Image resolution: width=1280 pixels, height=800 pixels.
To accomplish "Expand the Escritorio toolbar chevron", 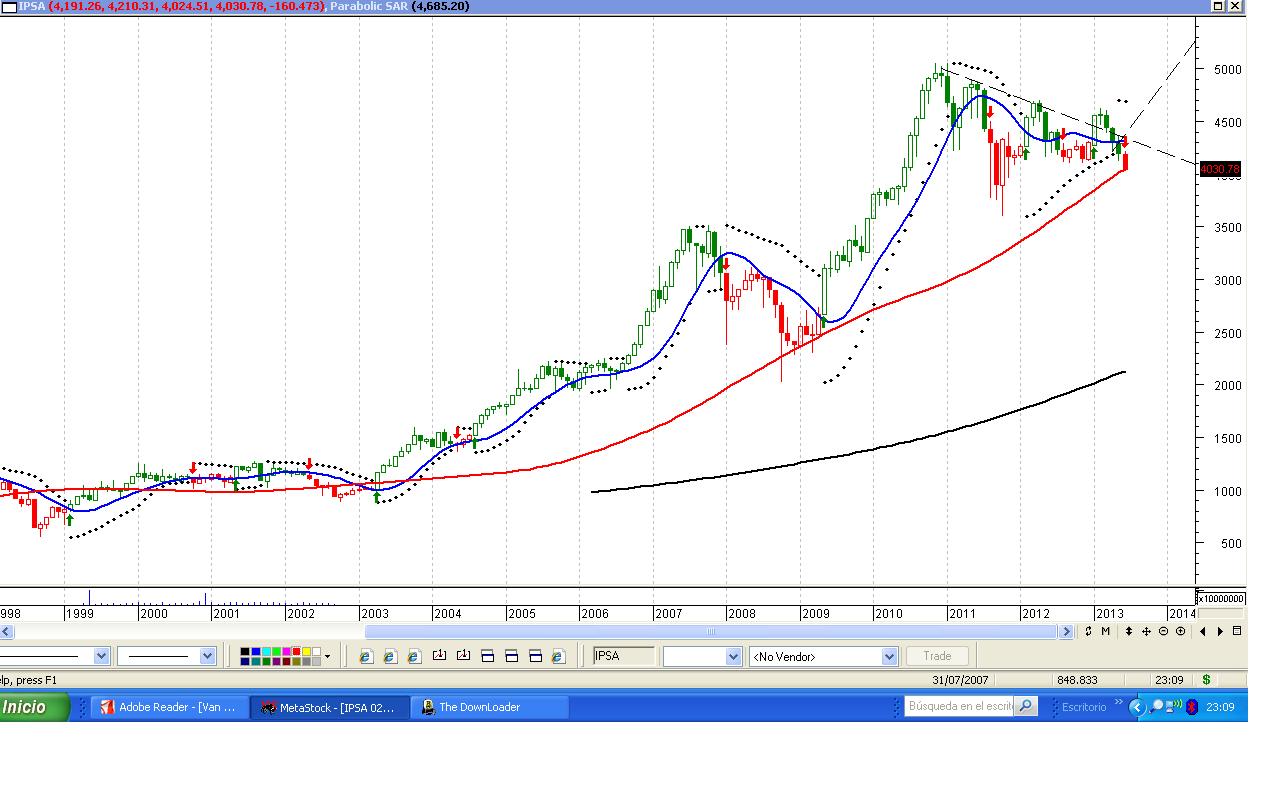I will click(1119, 704).
